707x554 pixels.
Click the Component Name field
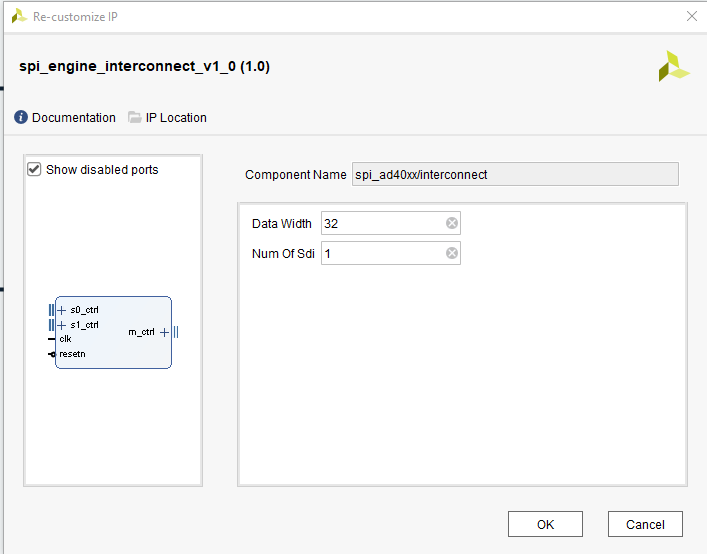click(x=514, y=175)
